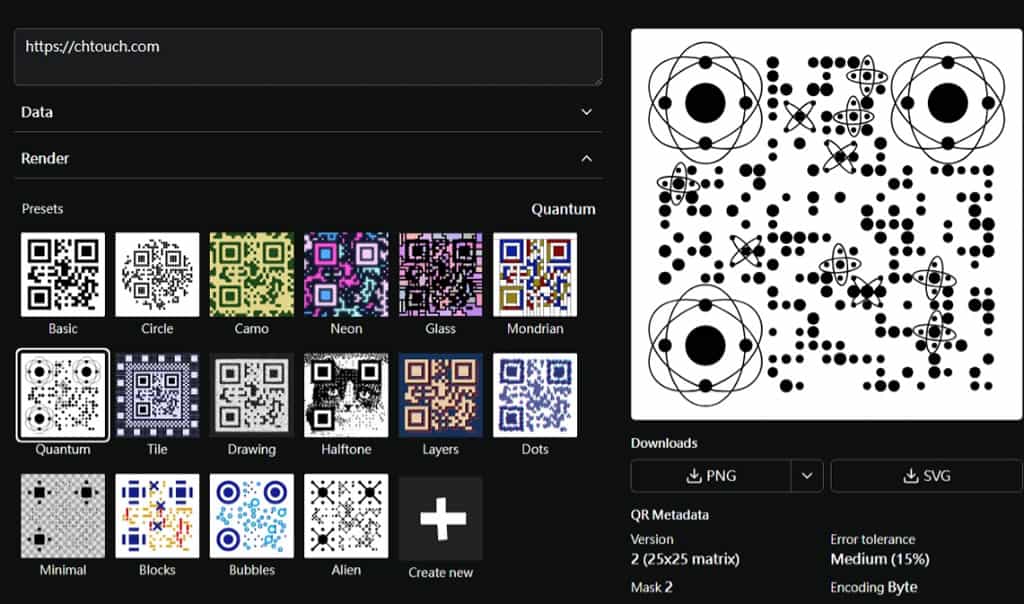Click the "Mask 2" metadata value

point(651,587)
